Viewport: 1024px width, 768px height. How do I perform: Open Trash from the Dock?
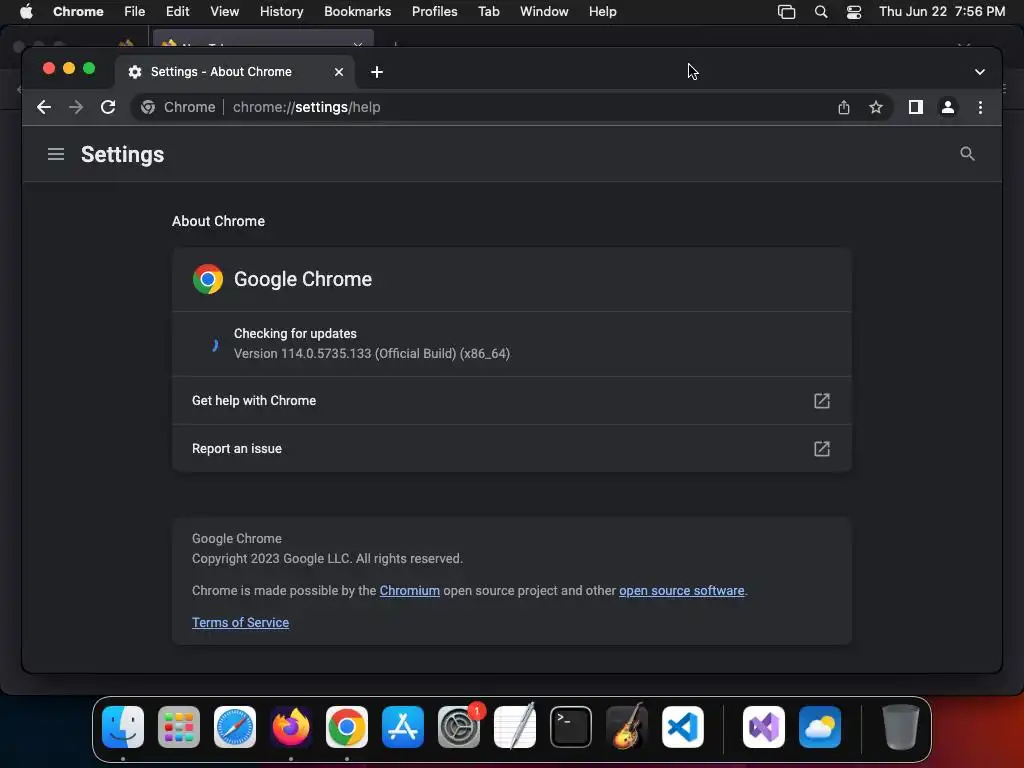coord(901,727)
